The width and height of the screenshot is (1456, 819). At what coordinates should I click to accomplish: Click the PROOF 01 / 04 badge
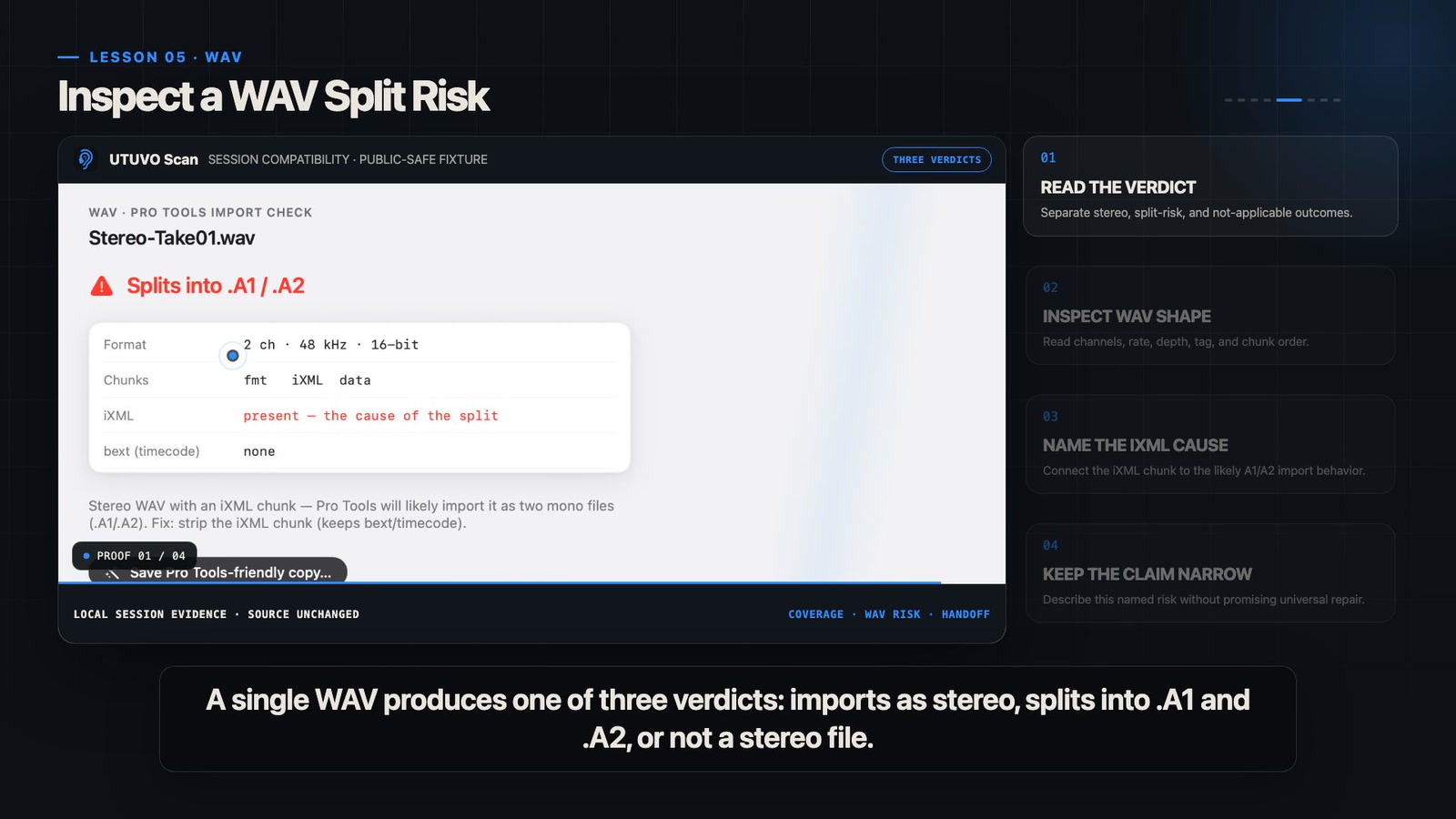coord(135,556)
